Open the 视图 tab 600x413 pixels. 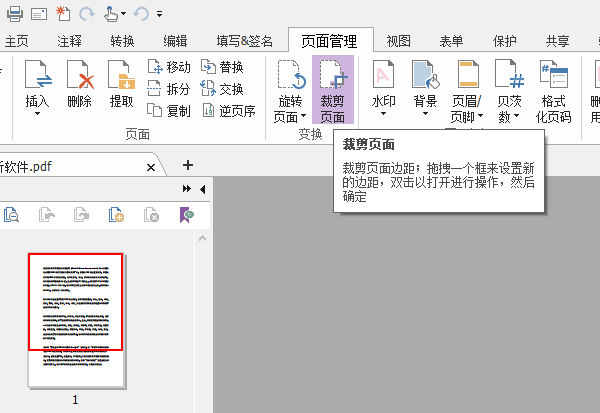(x=398, y=41)
